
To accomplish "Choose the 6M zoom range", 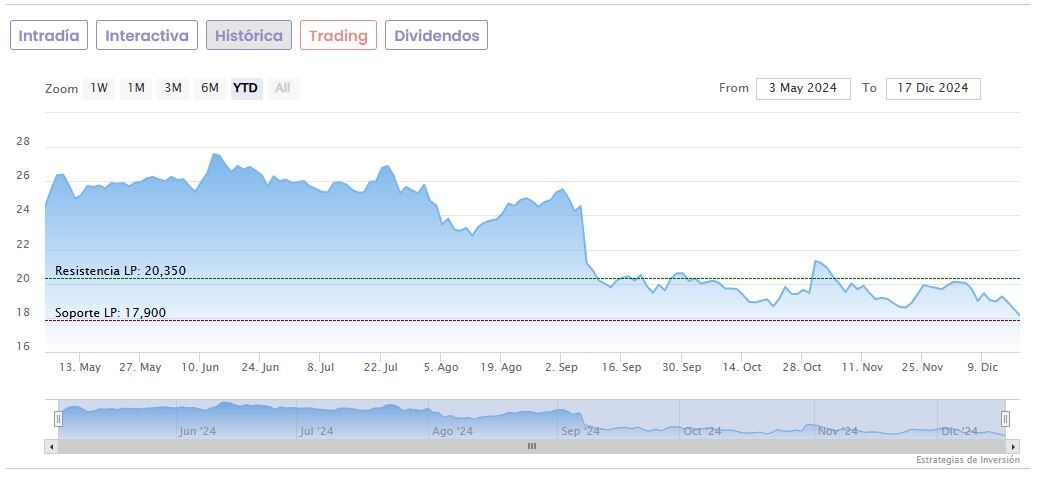I will 209,88.
